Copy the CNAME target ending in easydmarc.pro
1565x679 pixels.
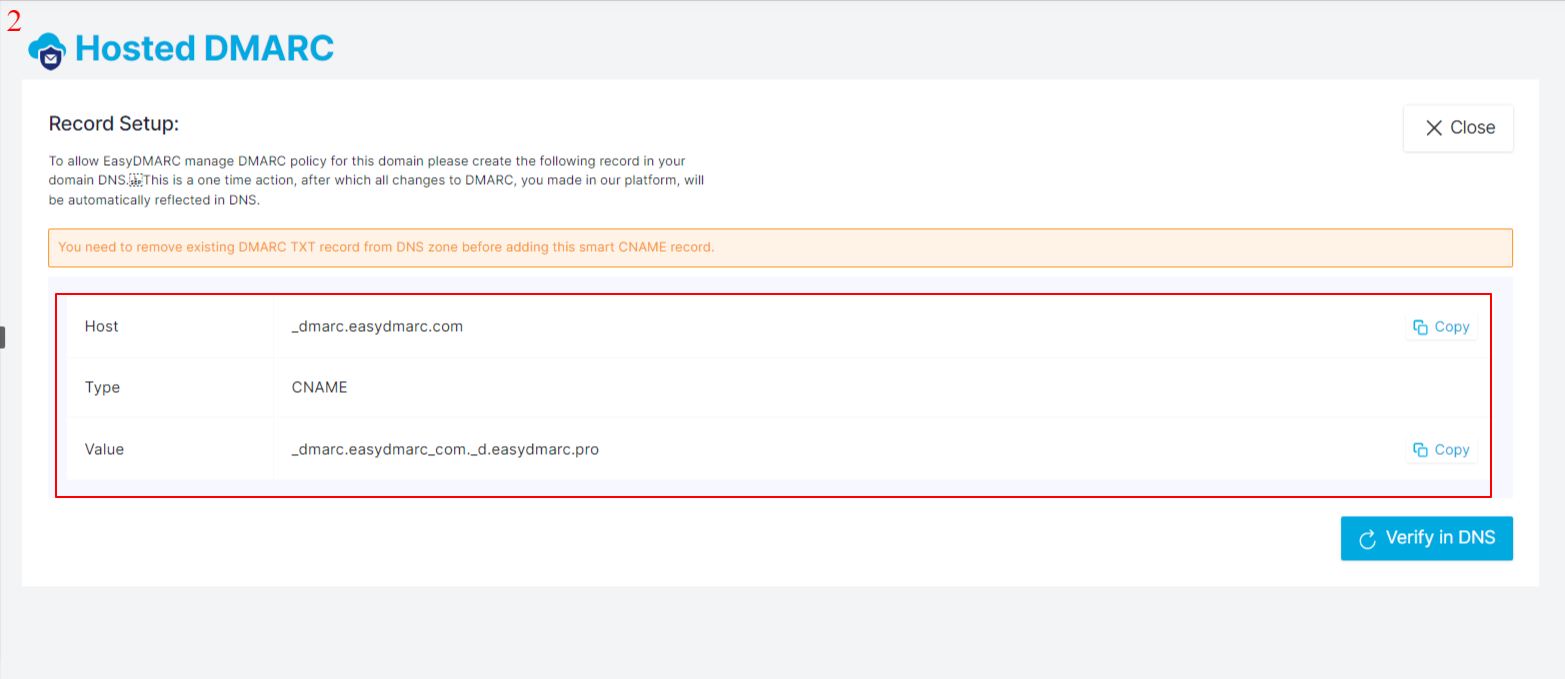pyautogui.click(x=1441, y=449)
